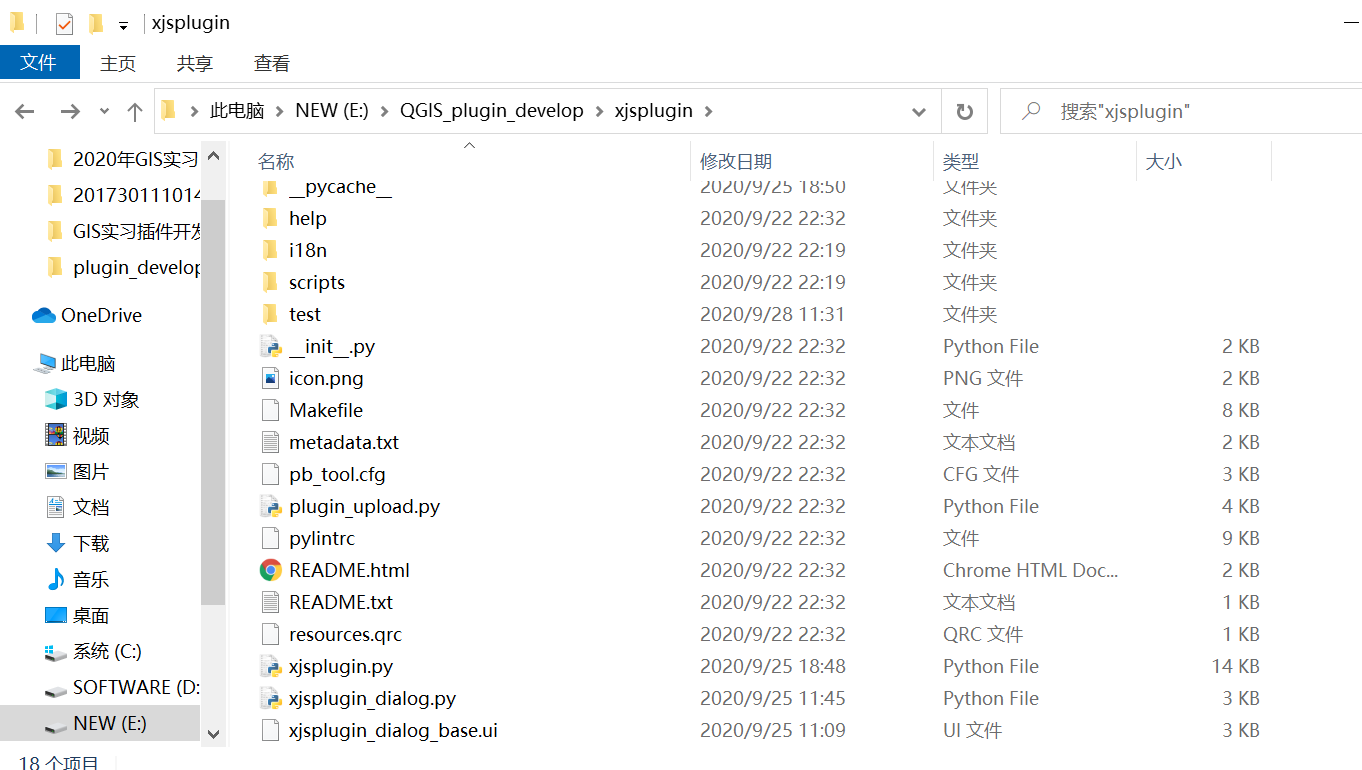Click the navigation pane scroll-up arrow
1362x770 pixels.
coord(213,157)
